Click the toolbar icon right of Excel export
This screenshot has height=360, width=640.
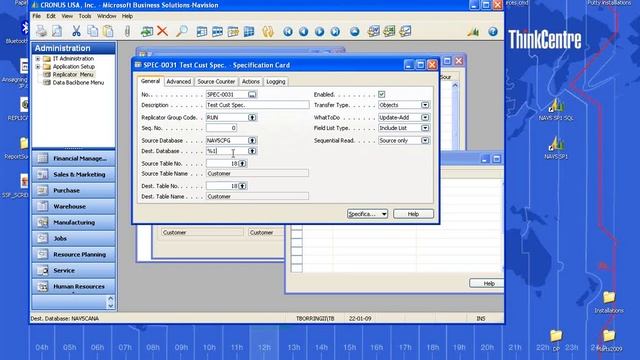[x=405, y=31]
